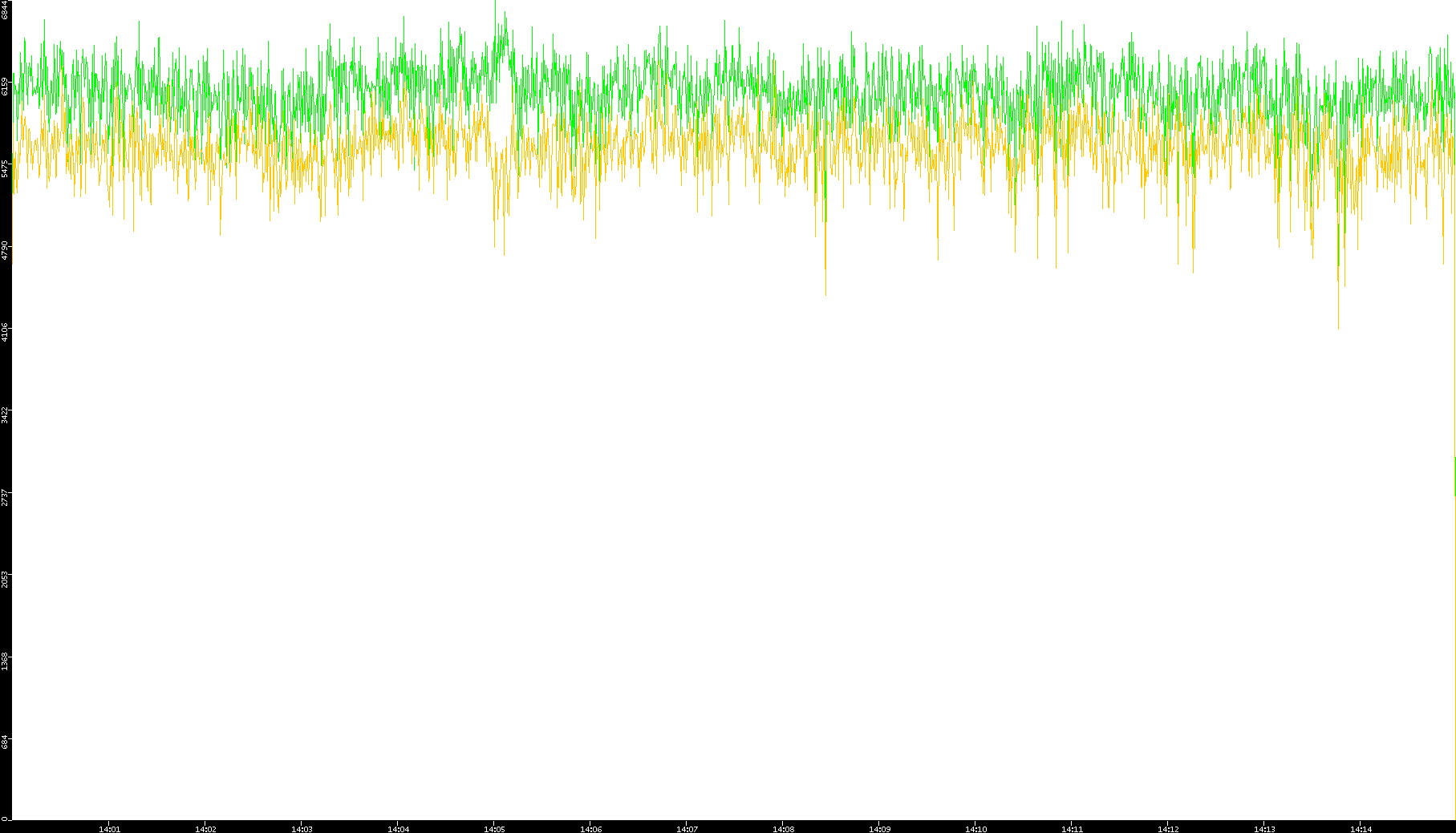This screenshot has width=1456, height=833.
Task: Click the tall green peak at 14:05
Action: point(505,36)
